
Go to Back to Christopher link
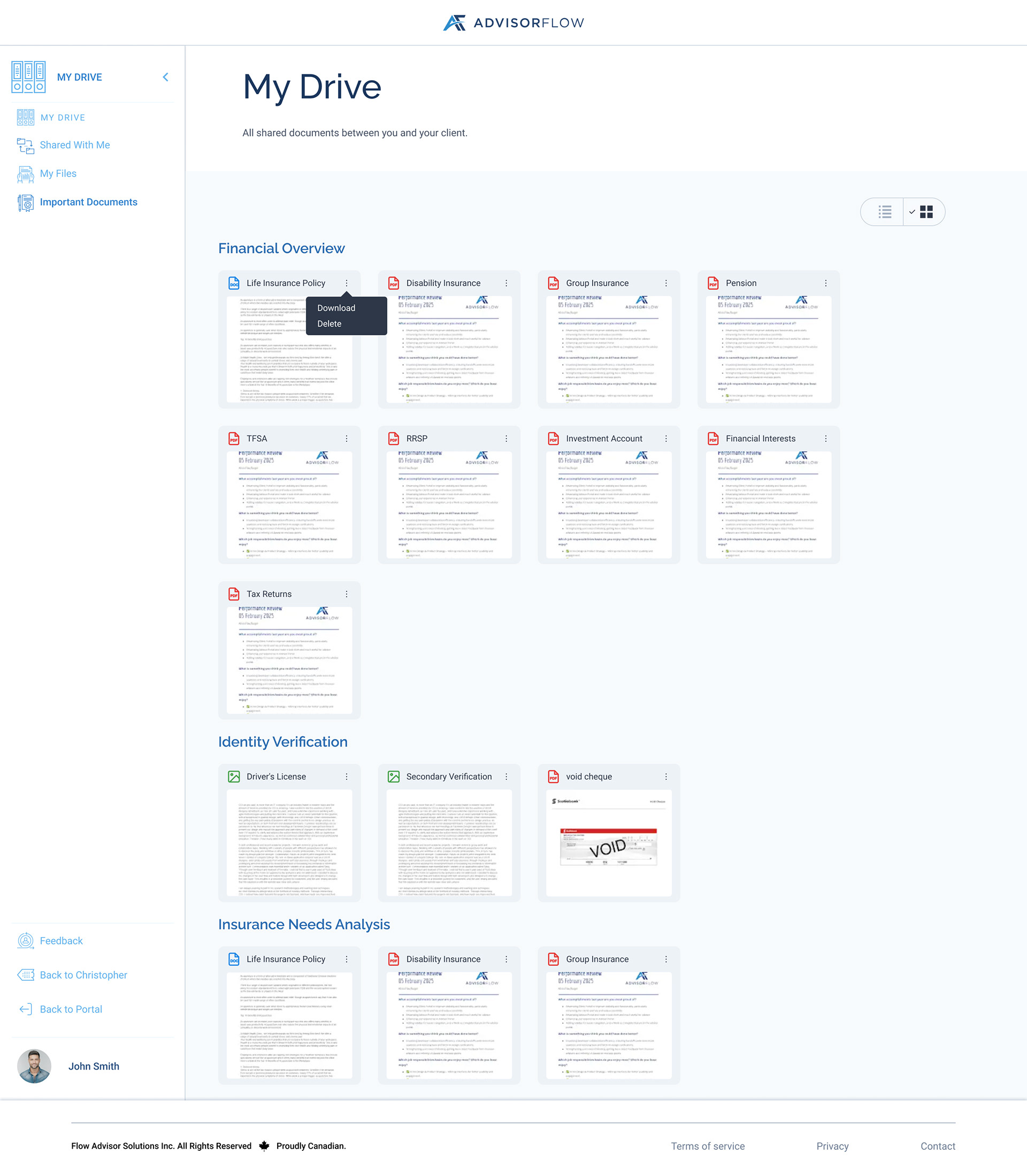tap(83, 975)
